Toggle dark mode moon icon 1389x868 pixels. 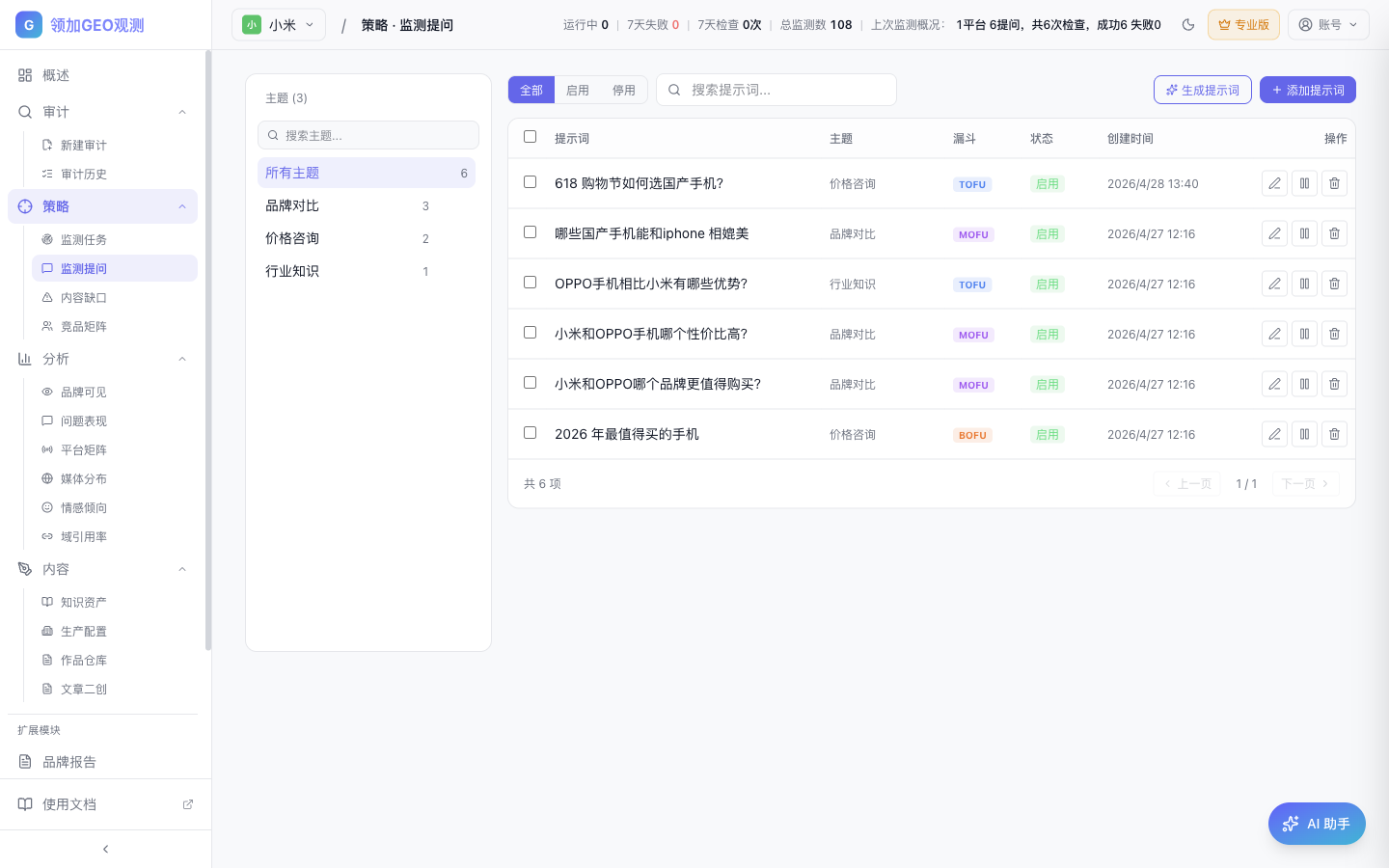click(x=1188, y=25)
